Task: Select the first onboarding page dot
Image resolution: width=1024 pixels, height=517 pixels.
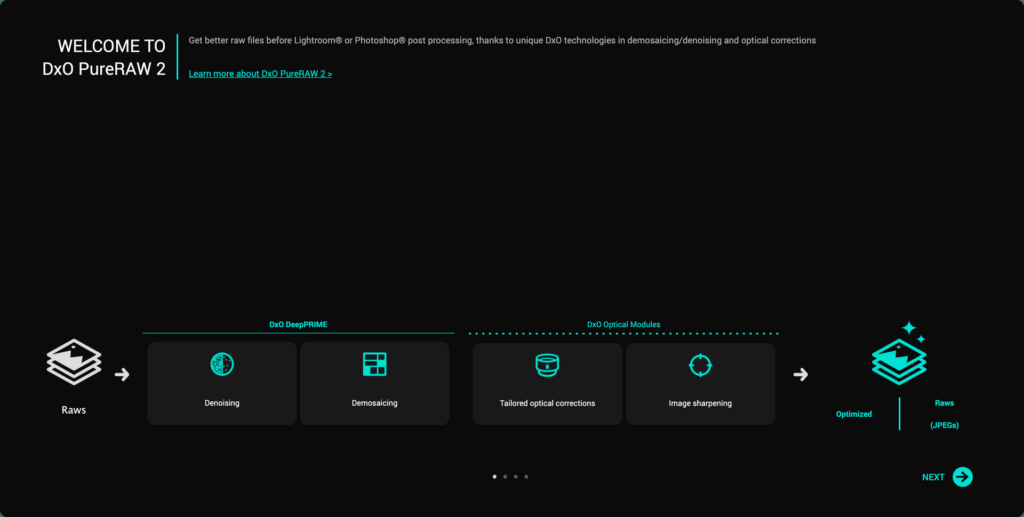Action: coord(494,477)
